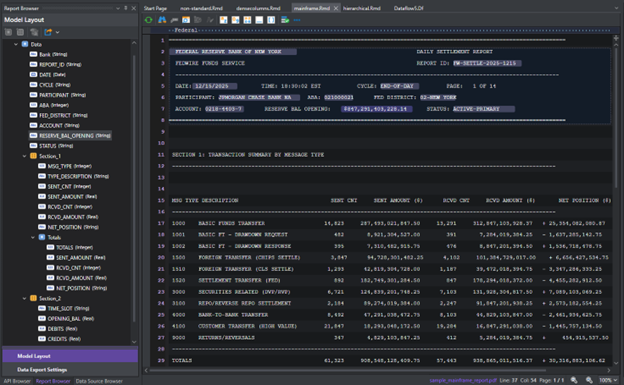Click the Section_2 orange table icon
Screen dimensions: 624x385
33,298
